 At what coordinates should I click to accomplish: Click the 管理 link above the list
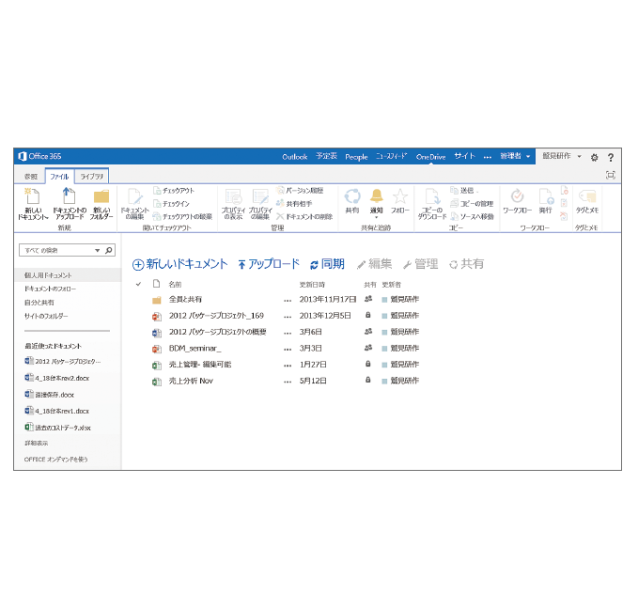(x=420, y=264)
